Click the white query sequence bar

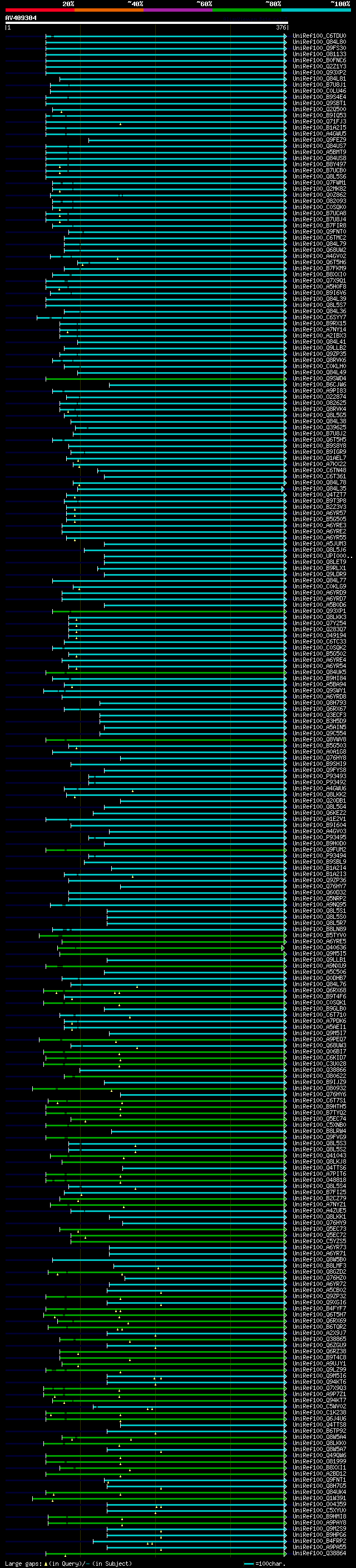pyautogui.click(x=147, y=23)
